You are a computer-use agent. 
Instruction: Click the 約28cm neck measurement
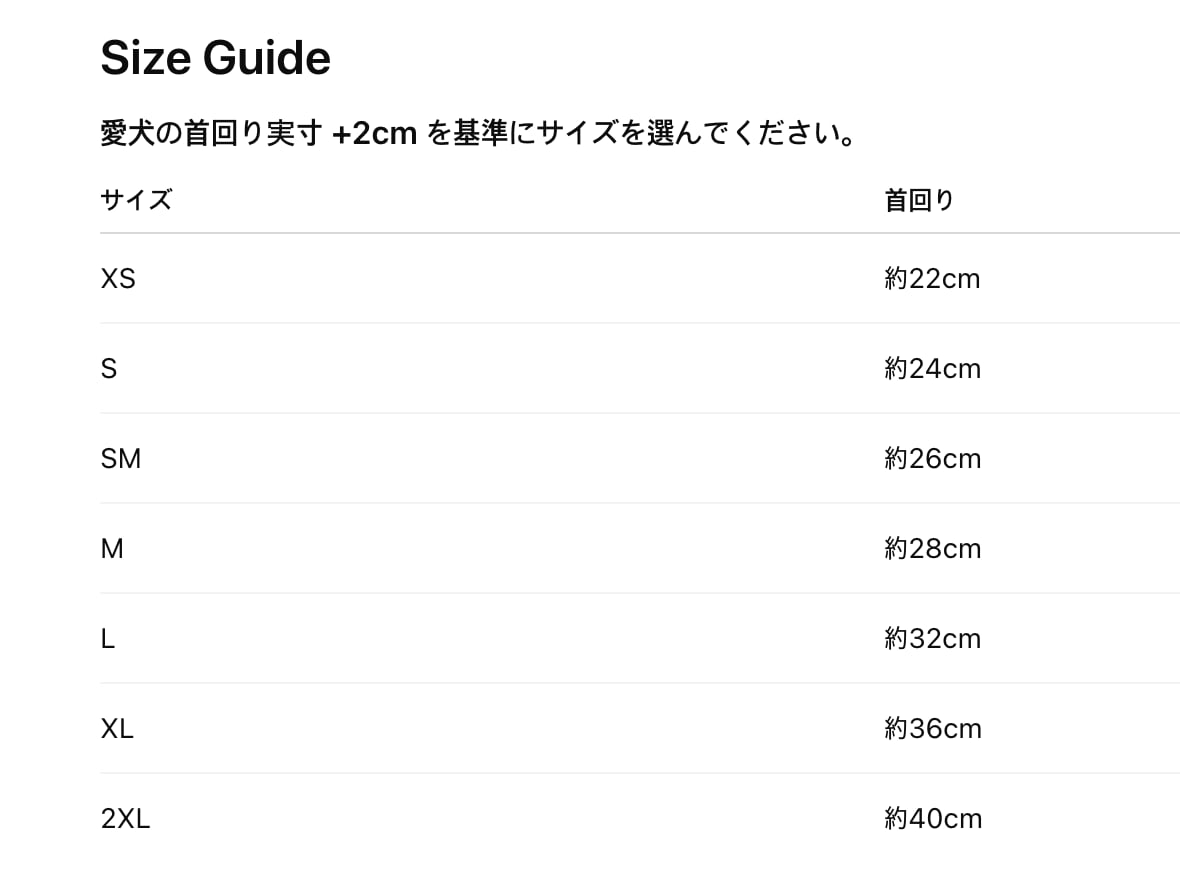pos(932,549)
